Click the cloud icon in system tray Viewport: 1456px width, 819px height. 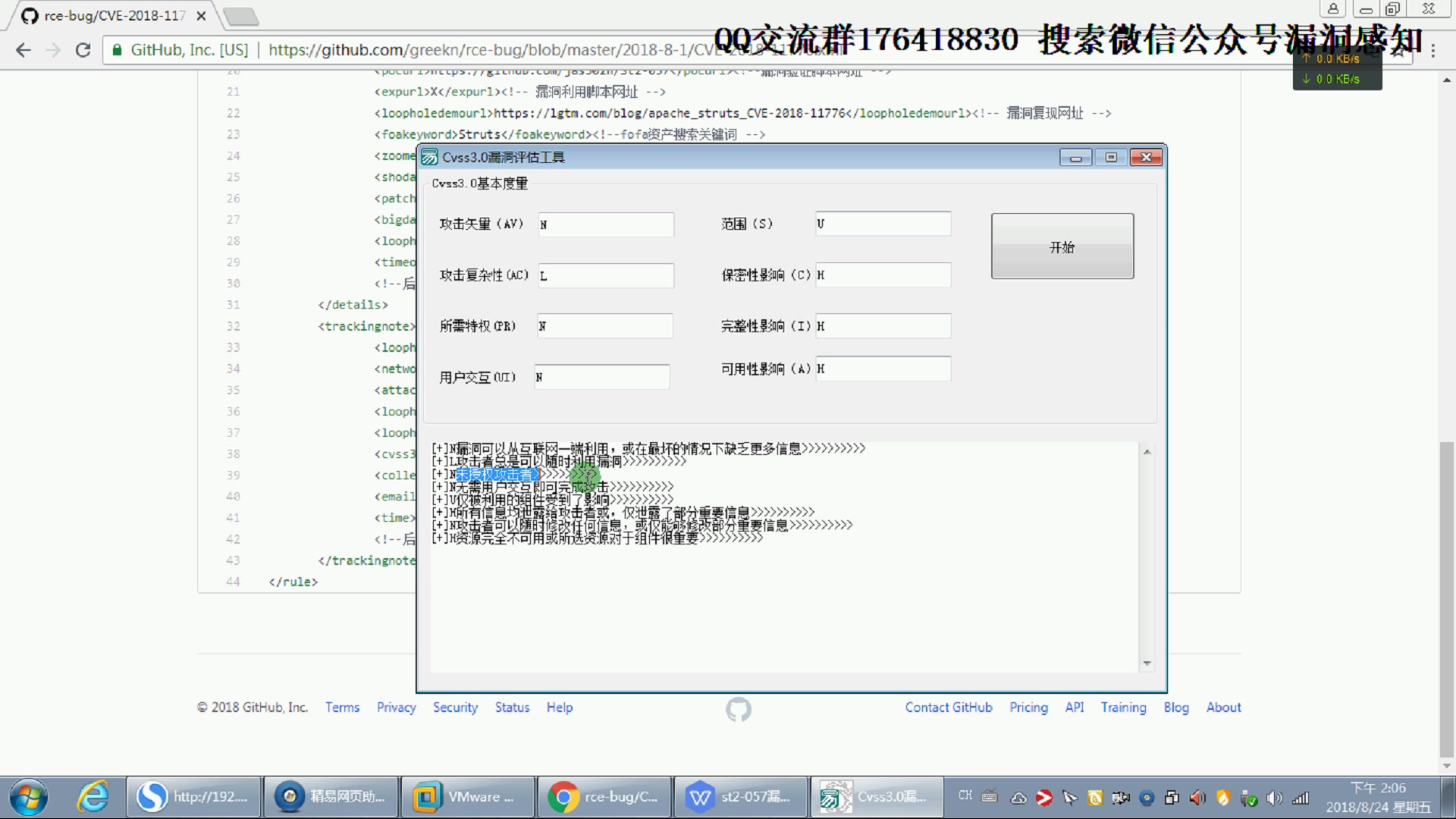point(1019,798)
